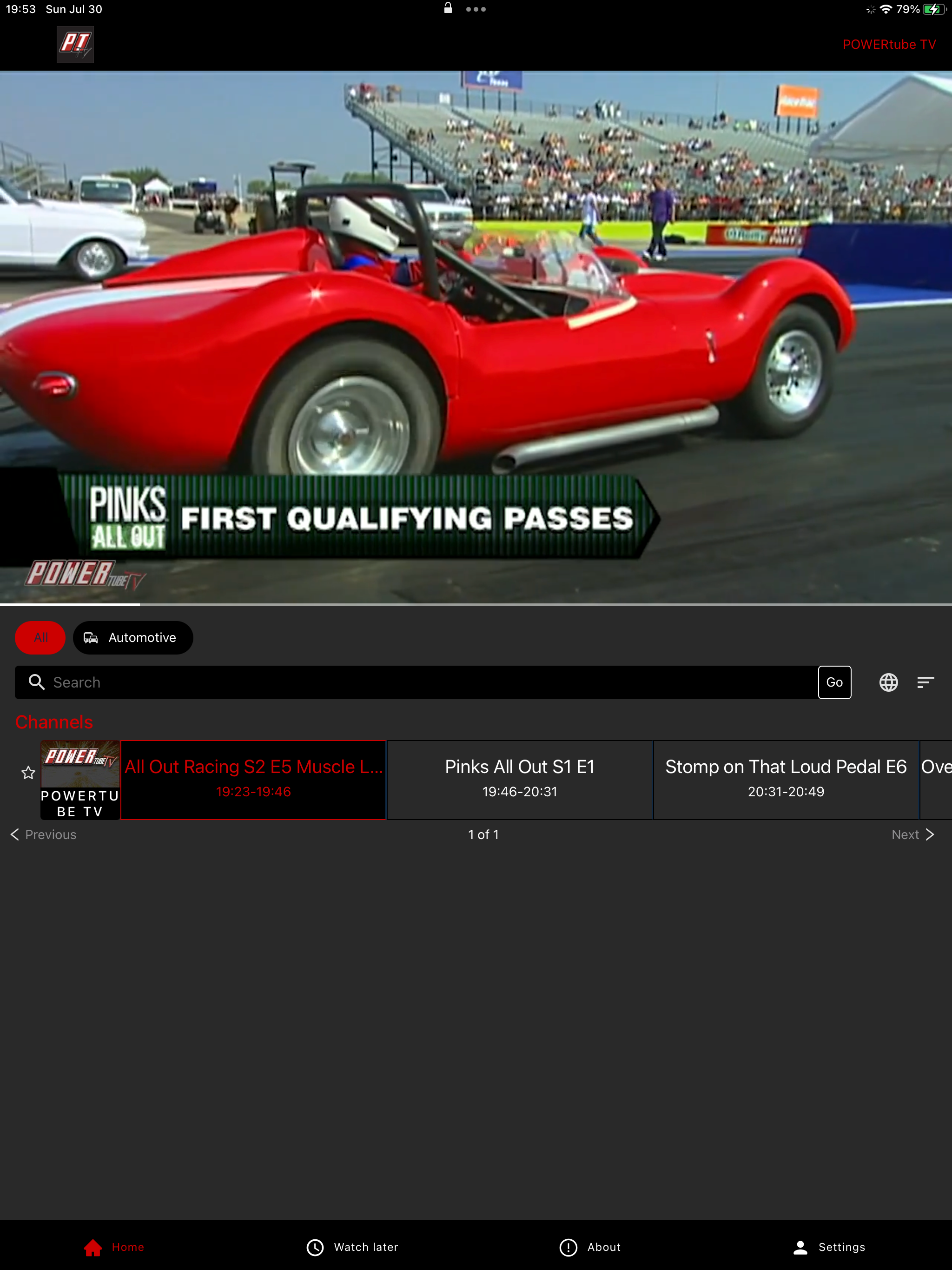952x1270 pixels.
Task: Tap the POWERtube TV header link
Action: (888, 44)
